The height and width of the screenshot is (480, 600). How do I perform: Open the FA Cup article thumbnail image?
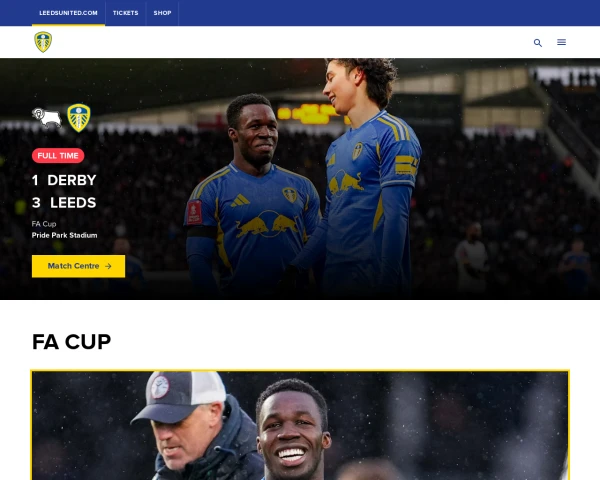tap(300, 425)
